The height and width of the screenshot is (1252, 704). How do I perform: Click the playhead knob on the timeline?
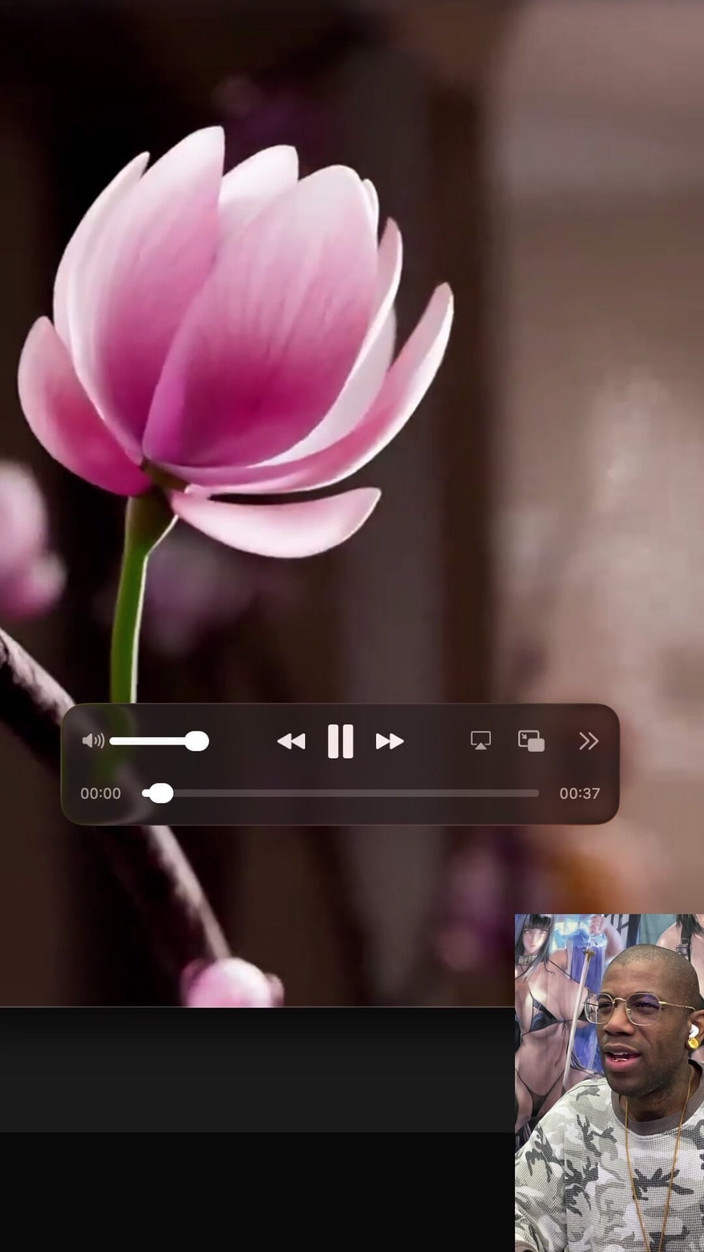tap(161, 793)
